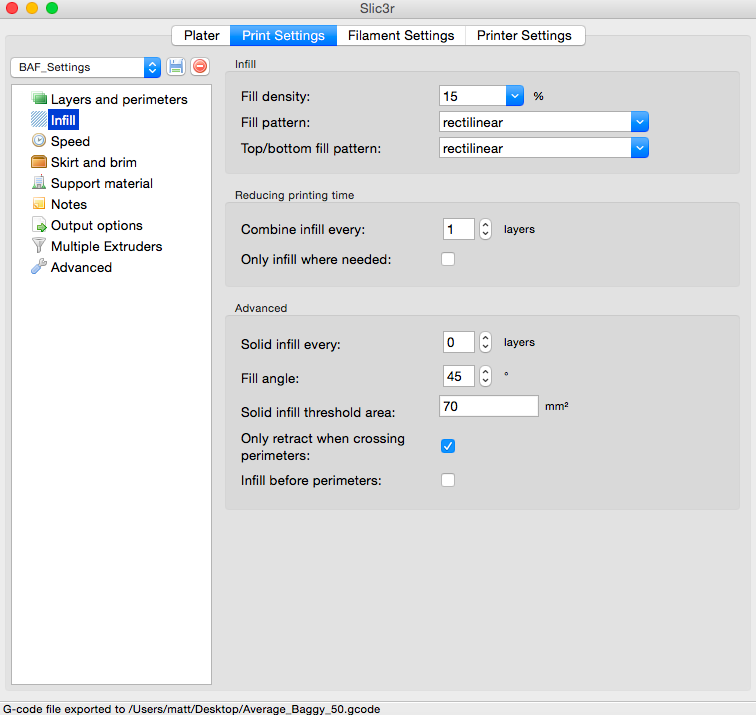
Task: Open the Top/bottom fill pattern dropdown
Action: pyautogui.click(x=640, y=148)
